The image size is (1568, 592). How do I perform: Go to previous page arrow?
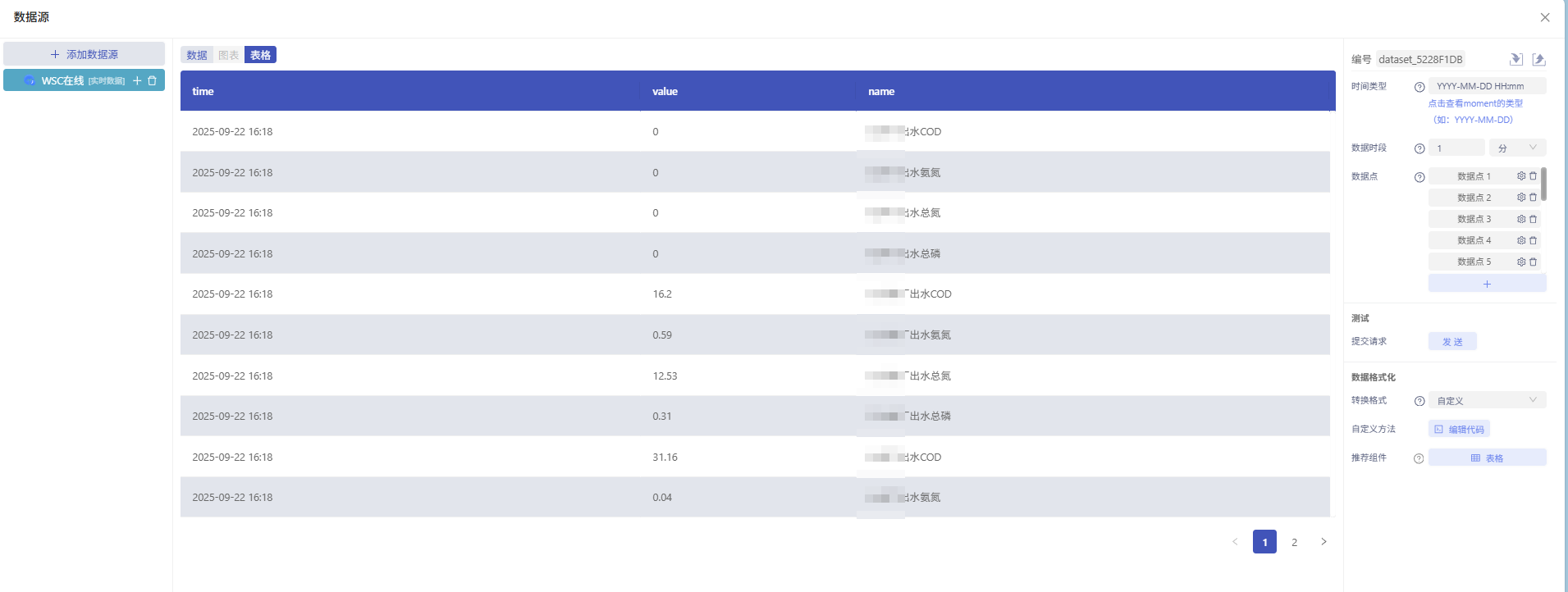click(1235, 542)
